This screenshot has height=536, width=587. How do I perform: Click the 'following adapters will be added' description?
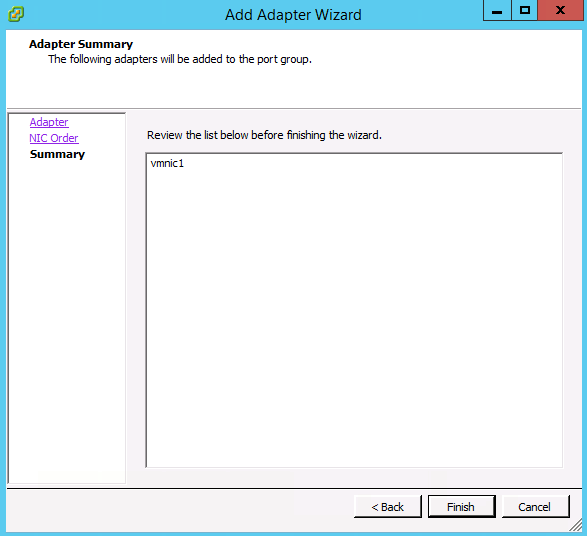coord(180,59)
